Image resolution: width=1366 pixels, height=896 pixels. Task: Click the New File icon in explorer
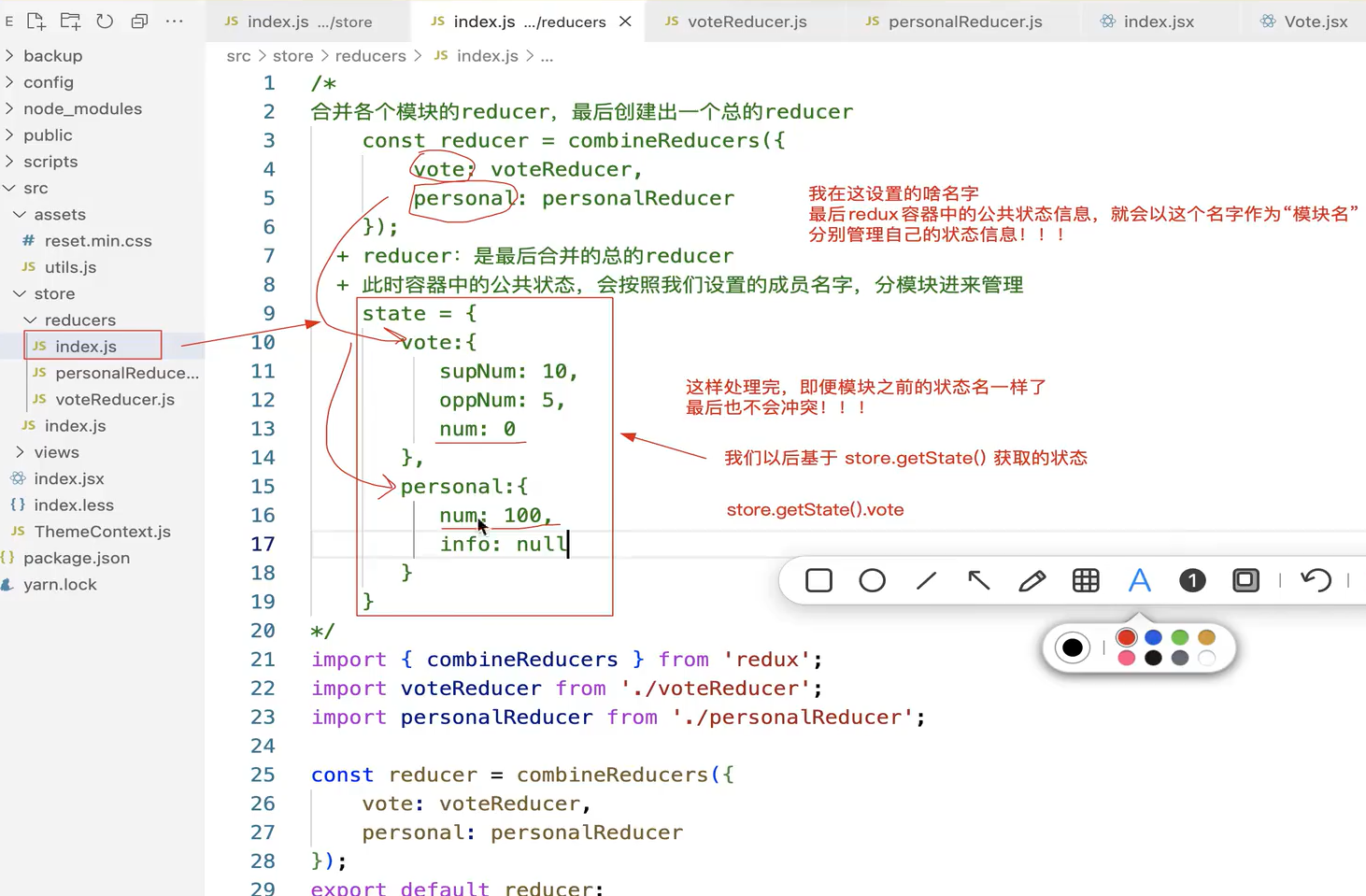pos(36,21)
